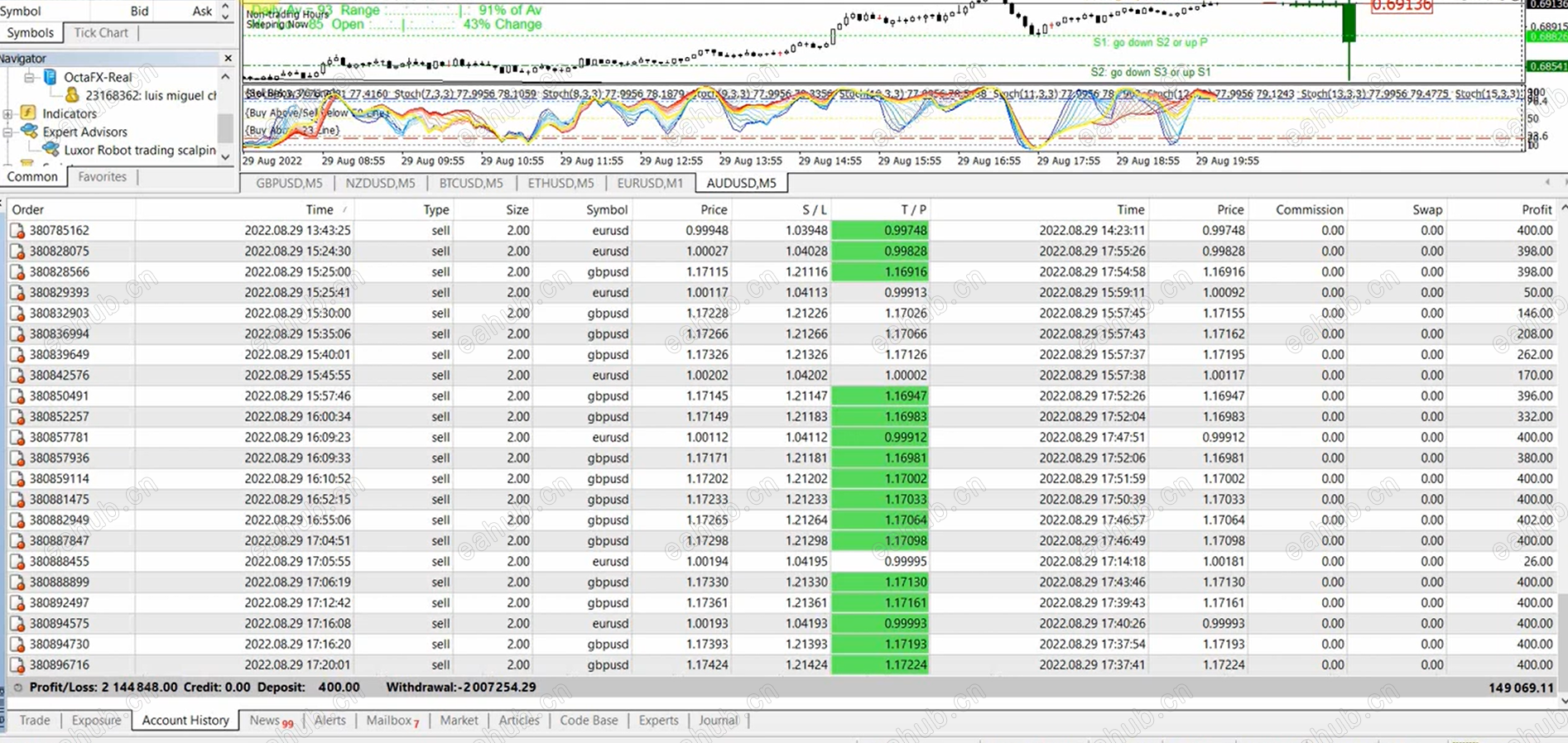Collapse the OctaFX-Real tree node

(x=29, y=77)
